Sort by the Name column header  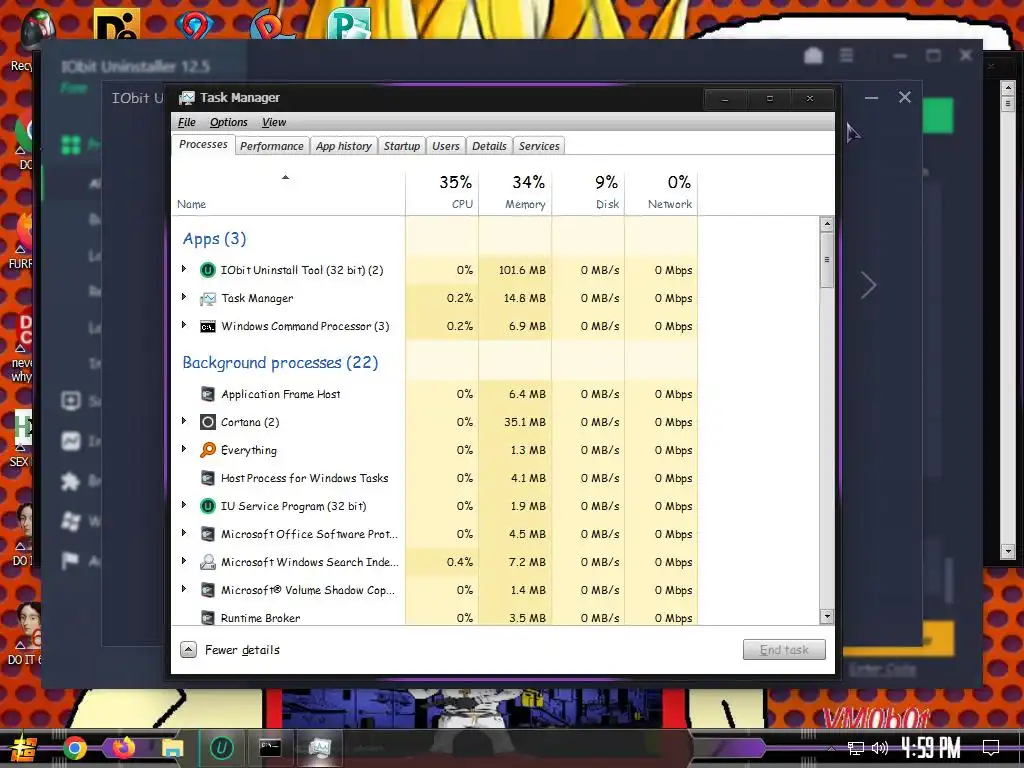pos(288,192)
